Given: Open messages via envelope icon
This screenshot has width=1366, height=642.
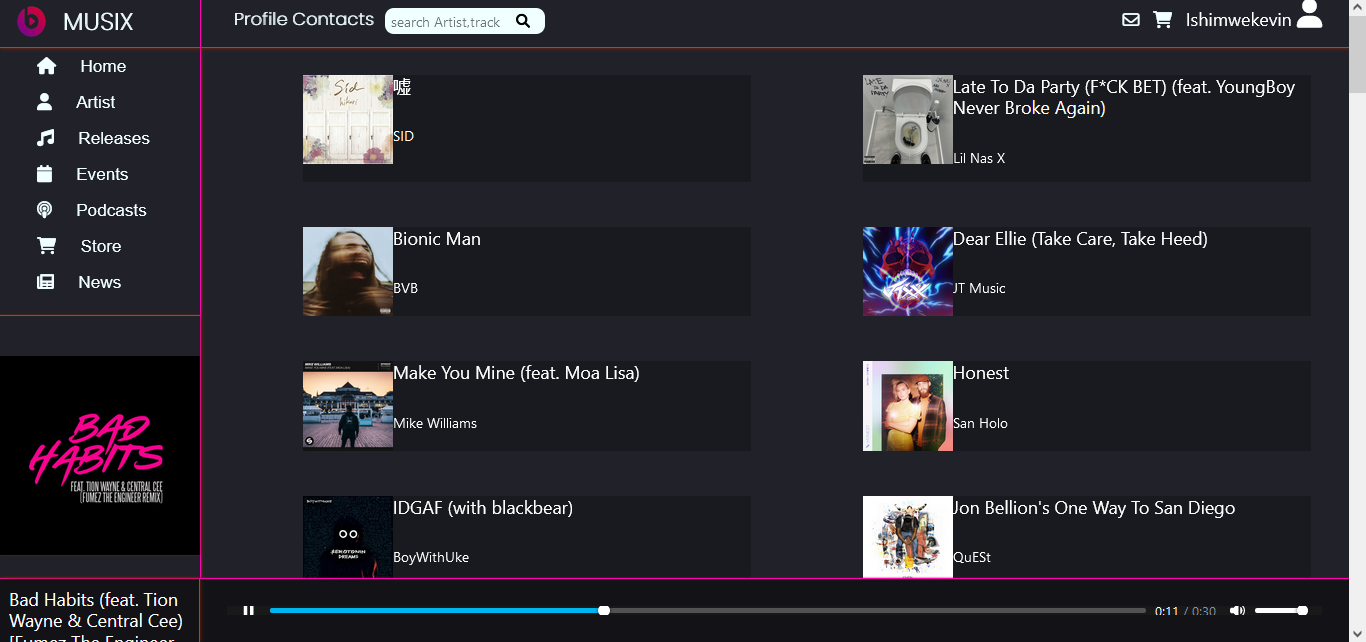Looking at the screenshot, I should click(x=1131, y=20).
